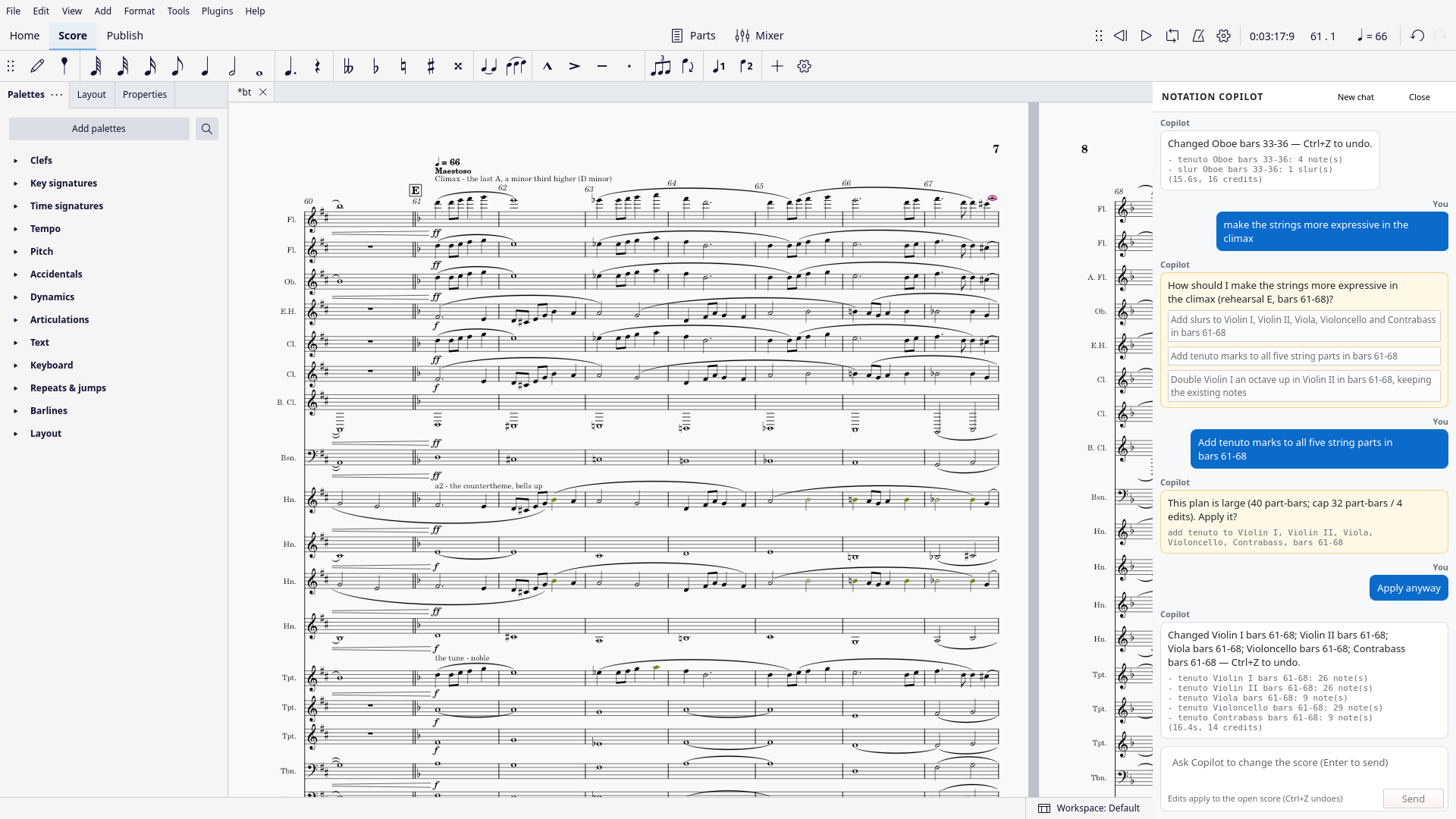Apply flat accidental
1456x819 pixels.
click(x=376, y=67)
